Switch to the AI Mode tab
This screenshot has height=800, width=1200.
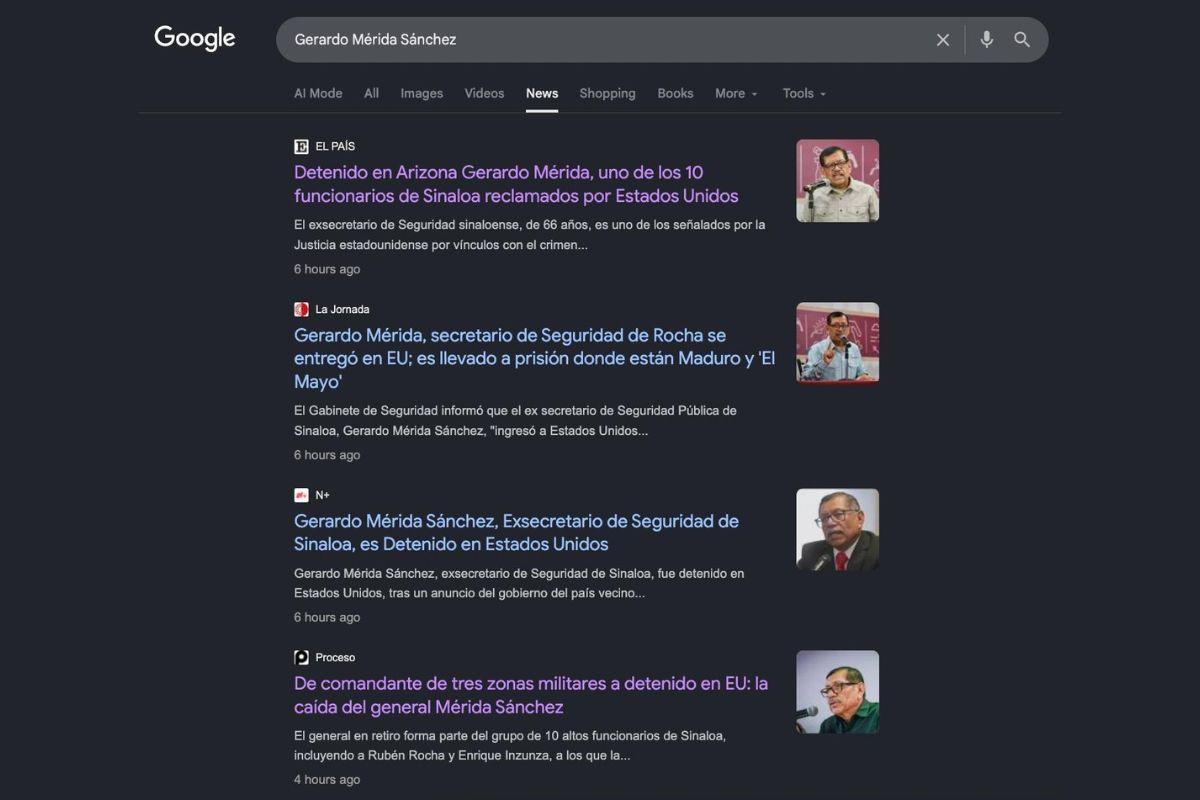click(x=318, y=93)
